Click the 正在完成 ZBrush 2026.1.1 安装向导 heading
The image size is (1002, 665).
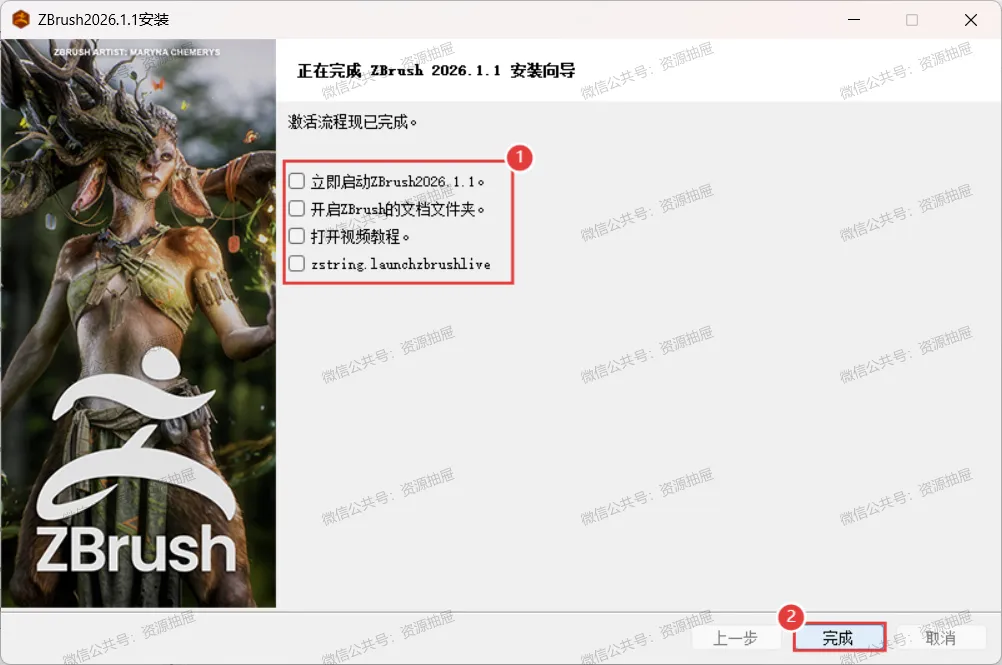(x=436, y=70)
